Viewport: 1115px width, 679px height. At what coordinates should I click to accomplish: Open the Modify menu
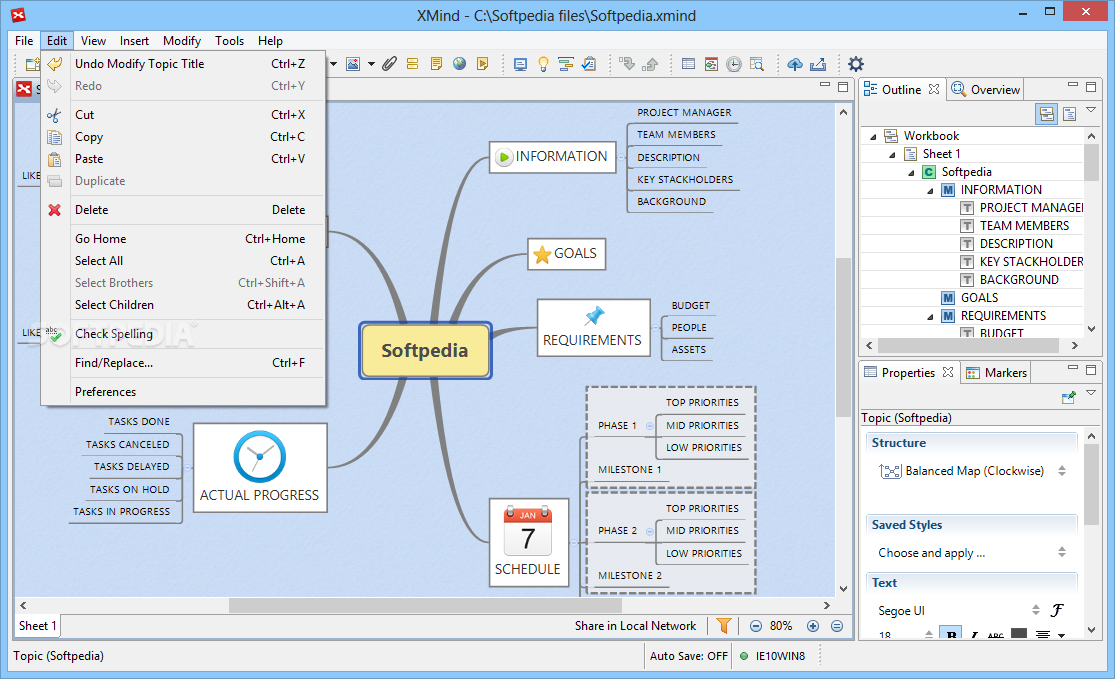pyautogui.click(x=182, y=41)
